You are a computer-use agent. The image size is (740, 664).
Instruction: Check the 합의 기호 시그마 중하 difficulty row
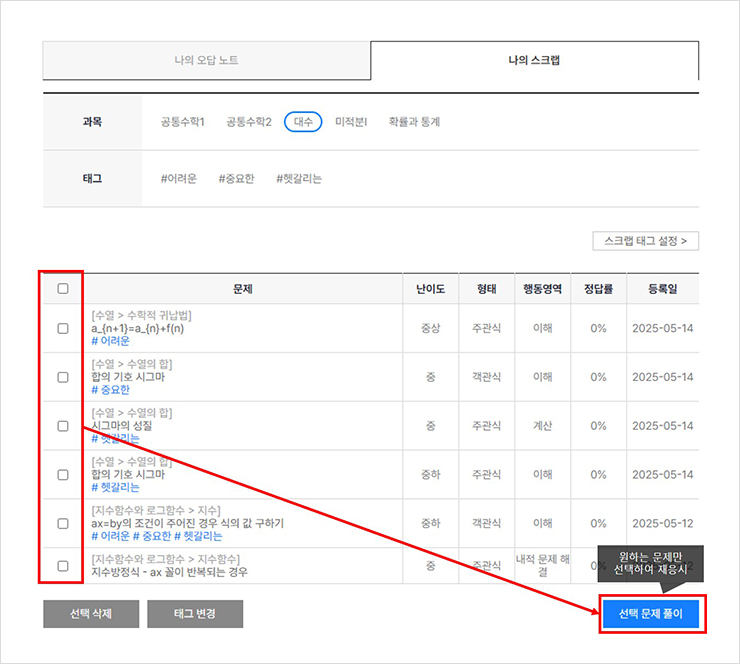tap(63, 475)
